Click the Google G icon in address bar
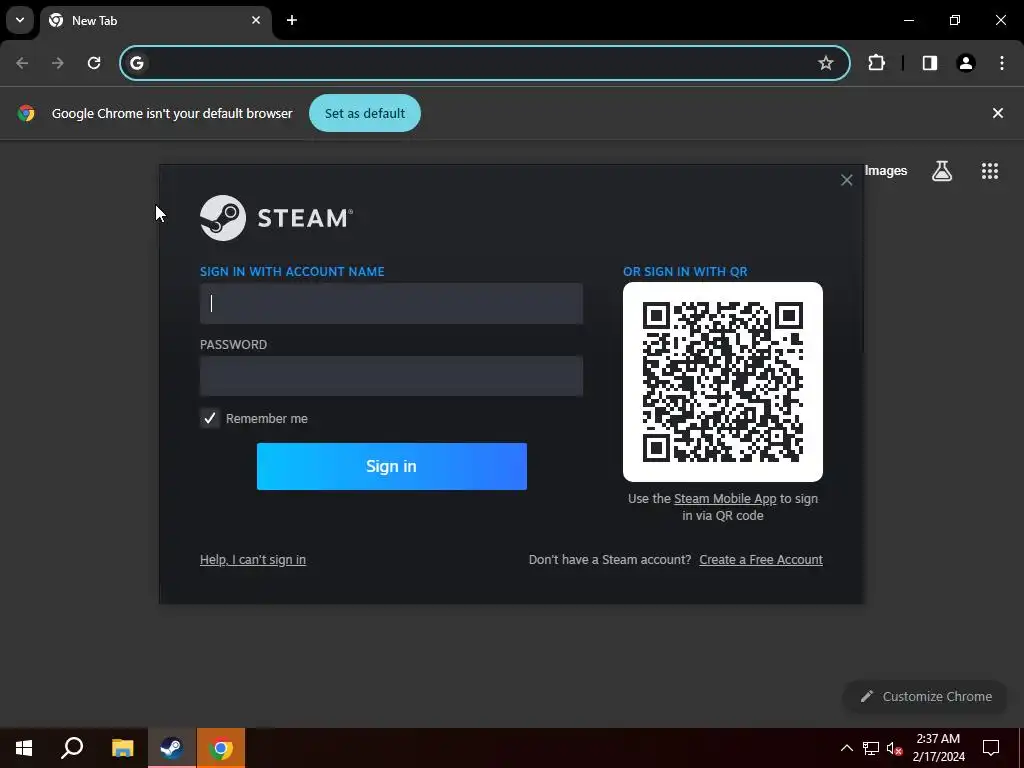 136,63
